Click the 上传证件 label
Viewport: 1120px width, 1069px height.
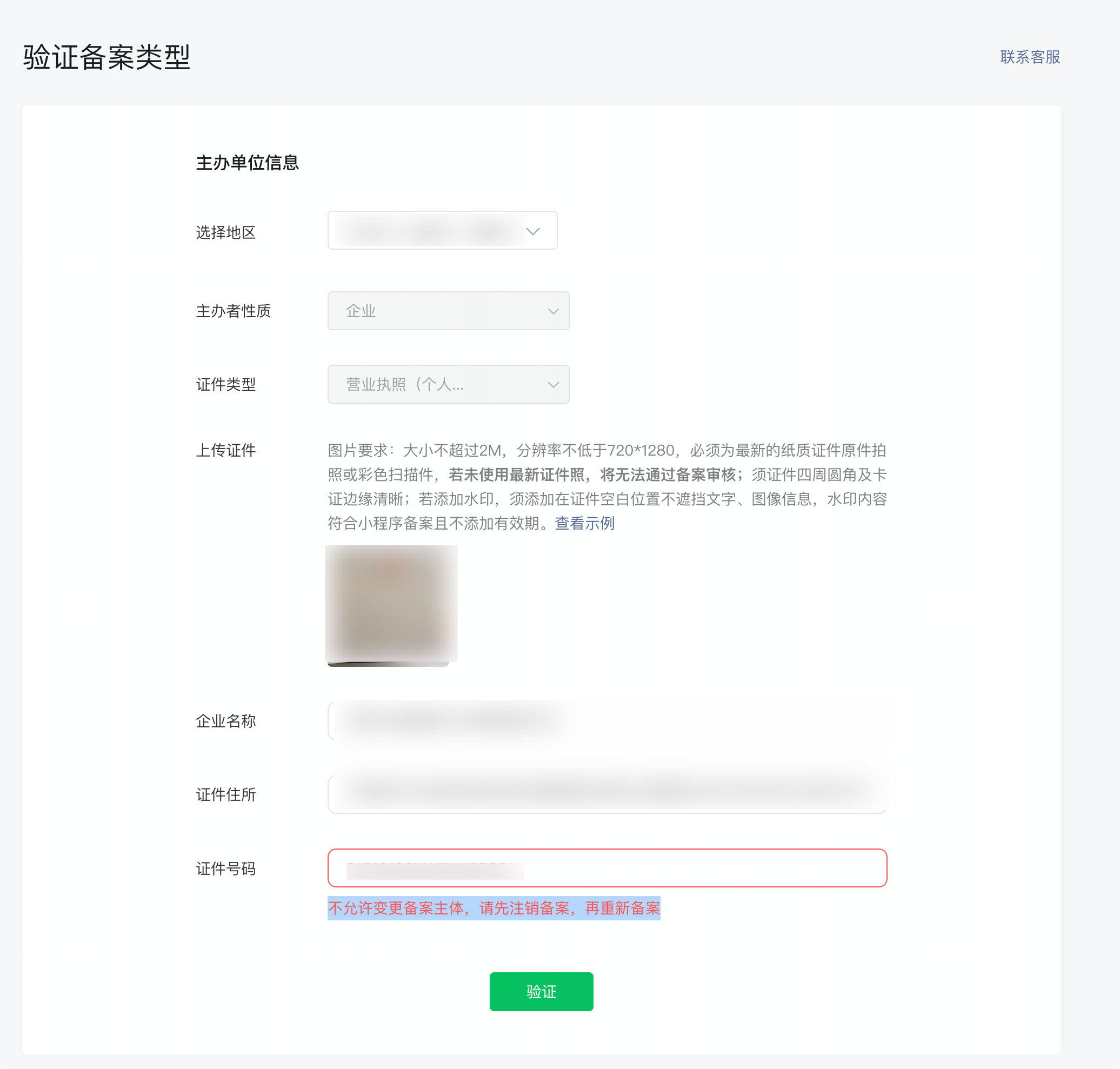pos(226,450)
